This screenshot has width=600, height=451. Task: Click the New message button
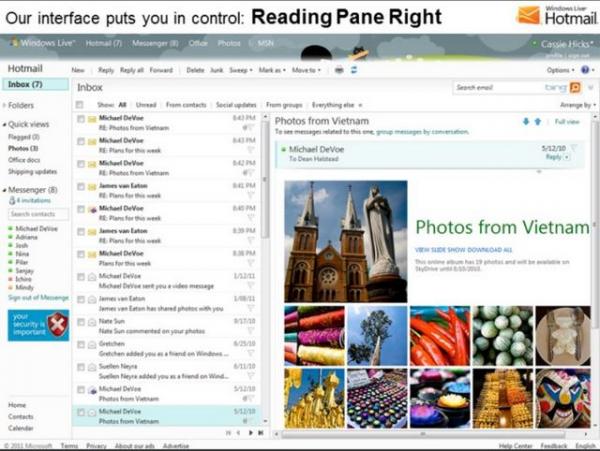78,70
